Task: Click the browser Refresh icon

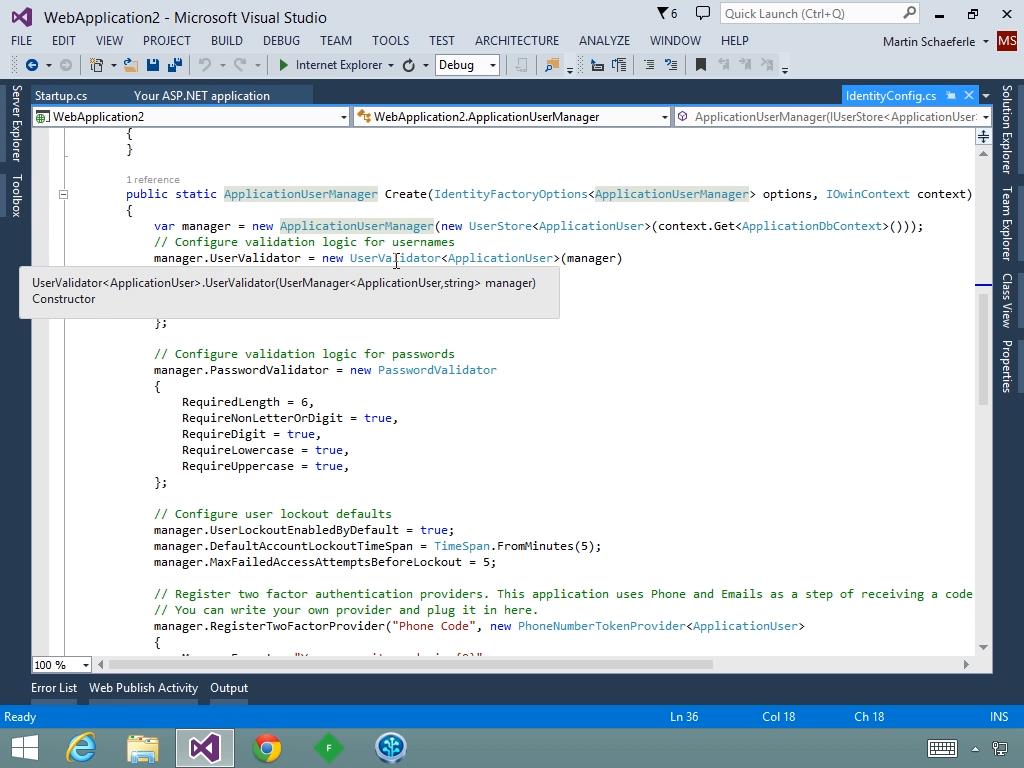Action: [409, 65]
